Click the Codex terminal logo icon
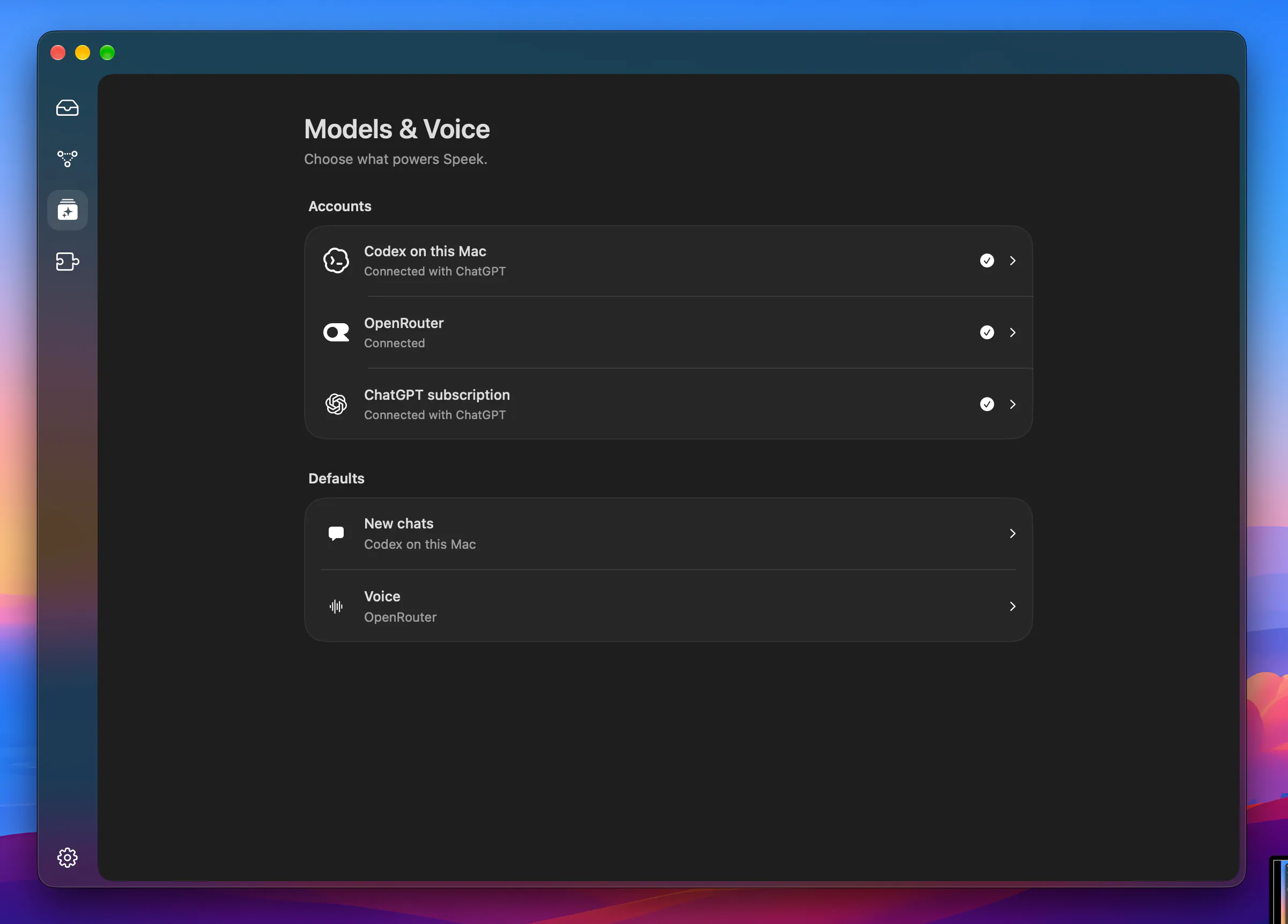The image size is (1288, 924). coord(336,260)
